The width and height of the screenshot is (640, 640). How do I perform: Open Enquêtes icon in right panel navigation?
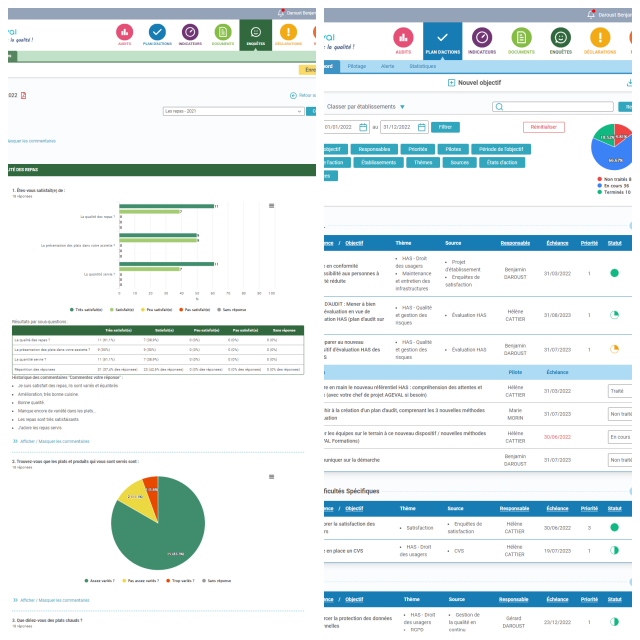(561, 38)
